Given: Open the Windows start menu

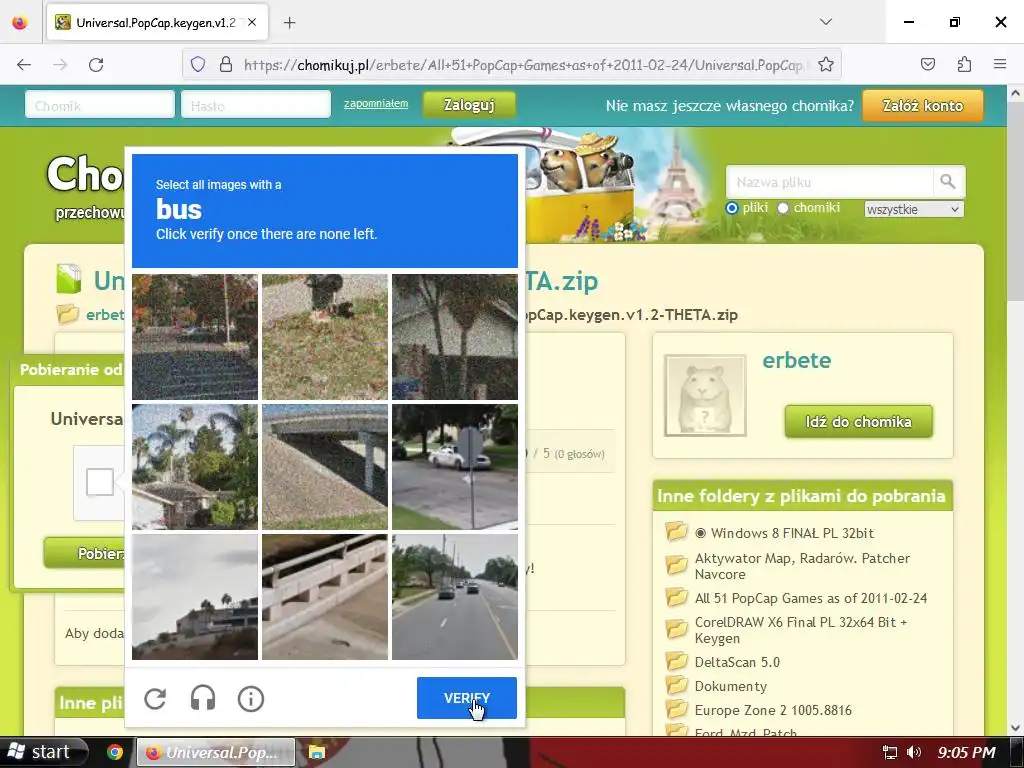Looking at the screenshot, I should click(43, 752).
